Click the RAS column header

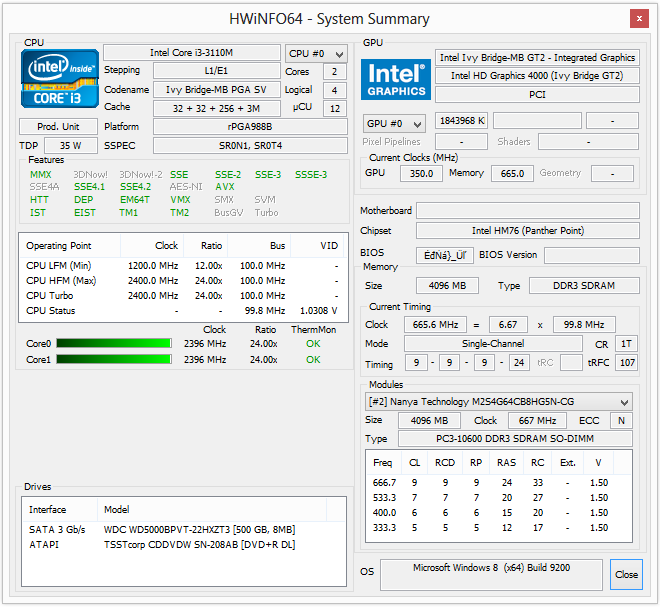point(506,463)
